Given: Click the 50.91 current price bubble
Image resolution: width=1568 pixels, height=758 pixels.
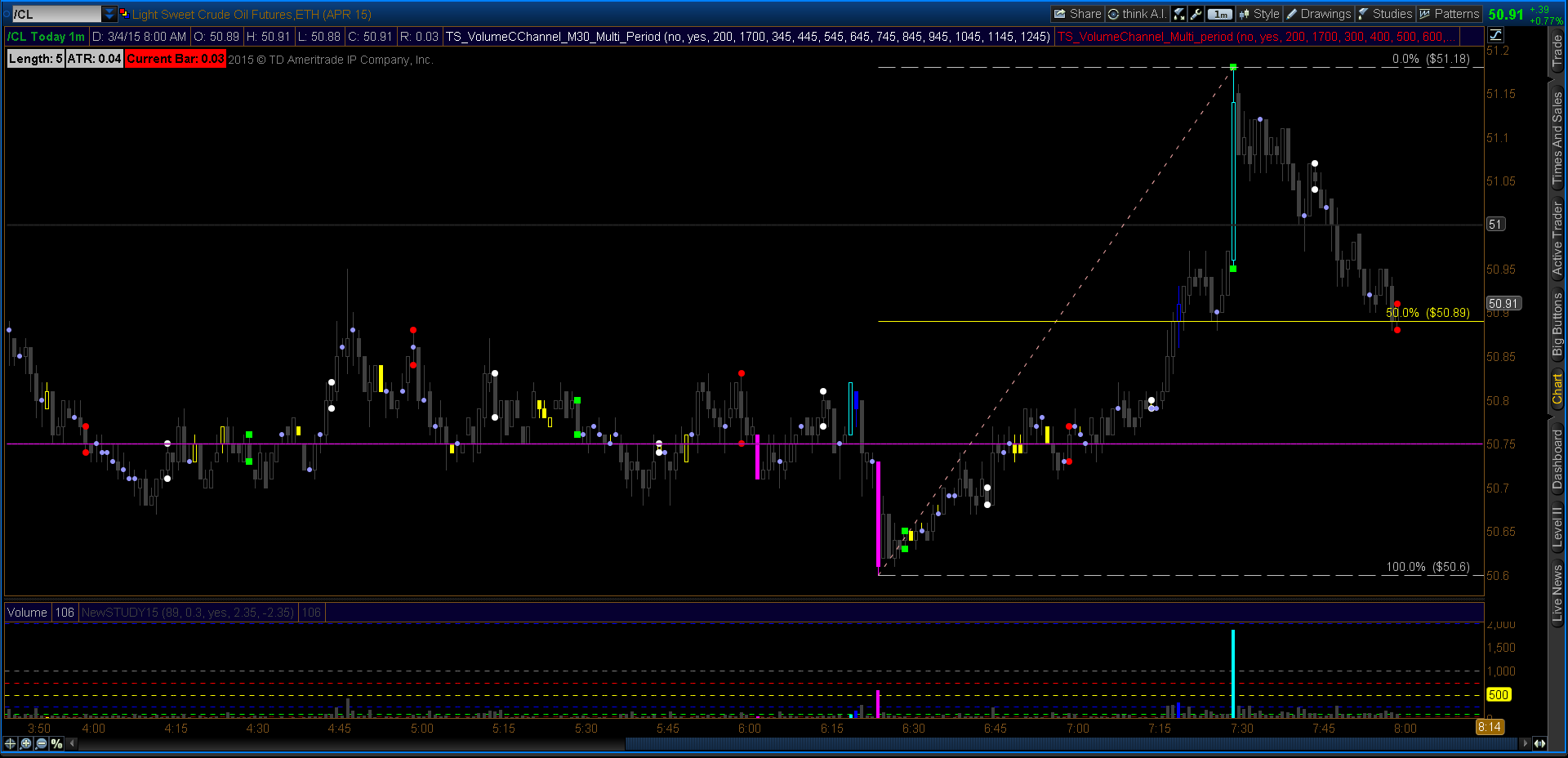Looking at the screenshot, I should click(x=1503, y=304).
